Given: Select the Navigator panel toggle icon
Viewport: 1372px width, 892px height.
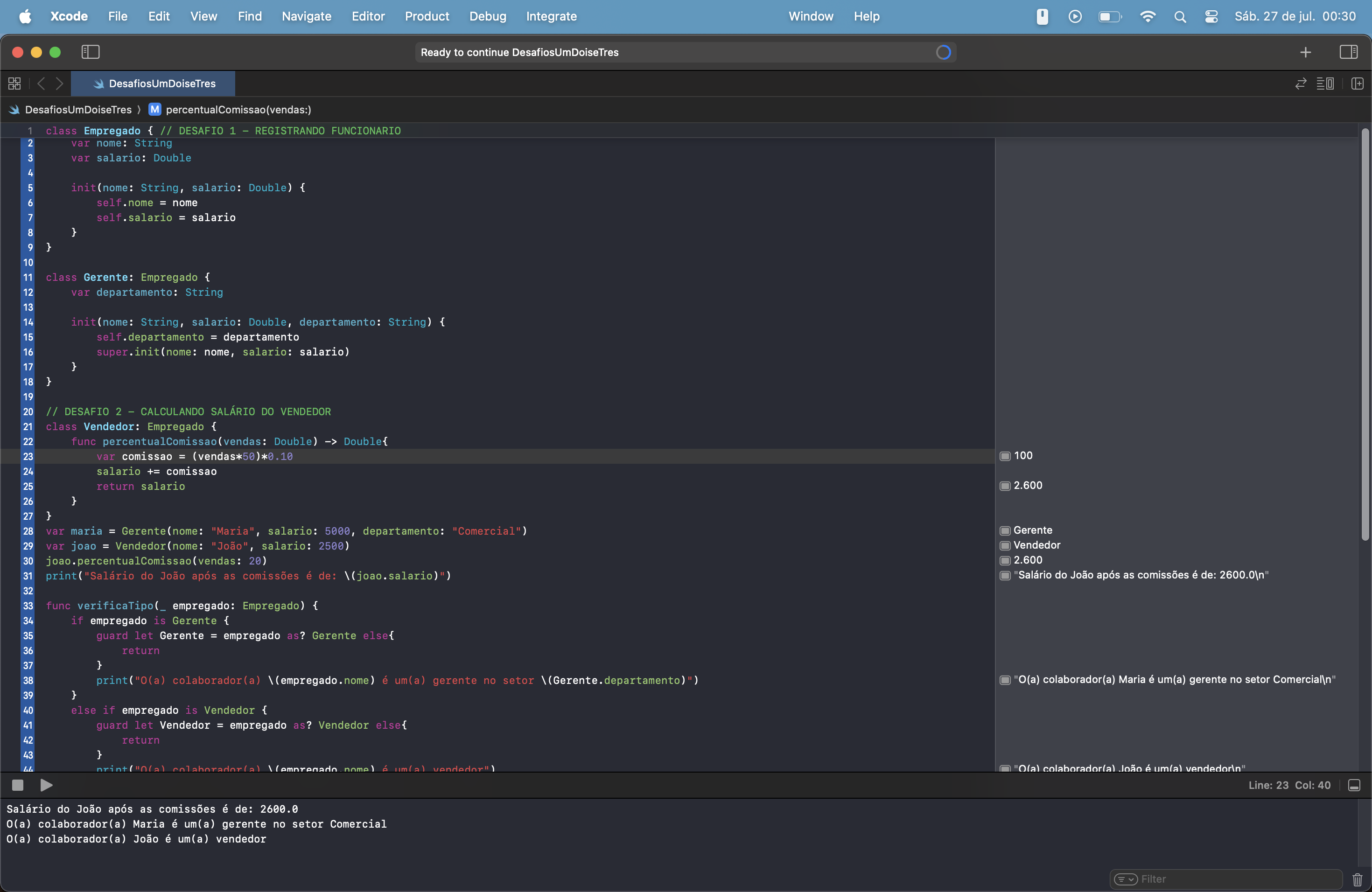Looking at the screenshot, I should click(89, 52).
